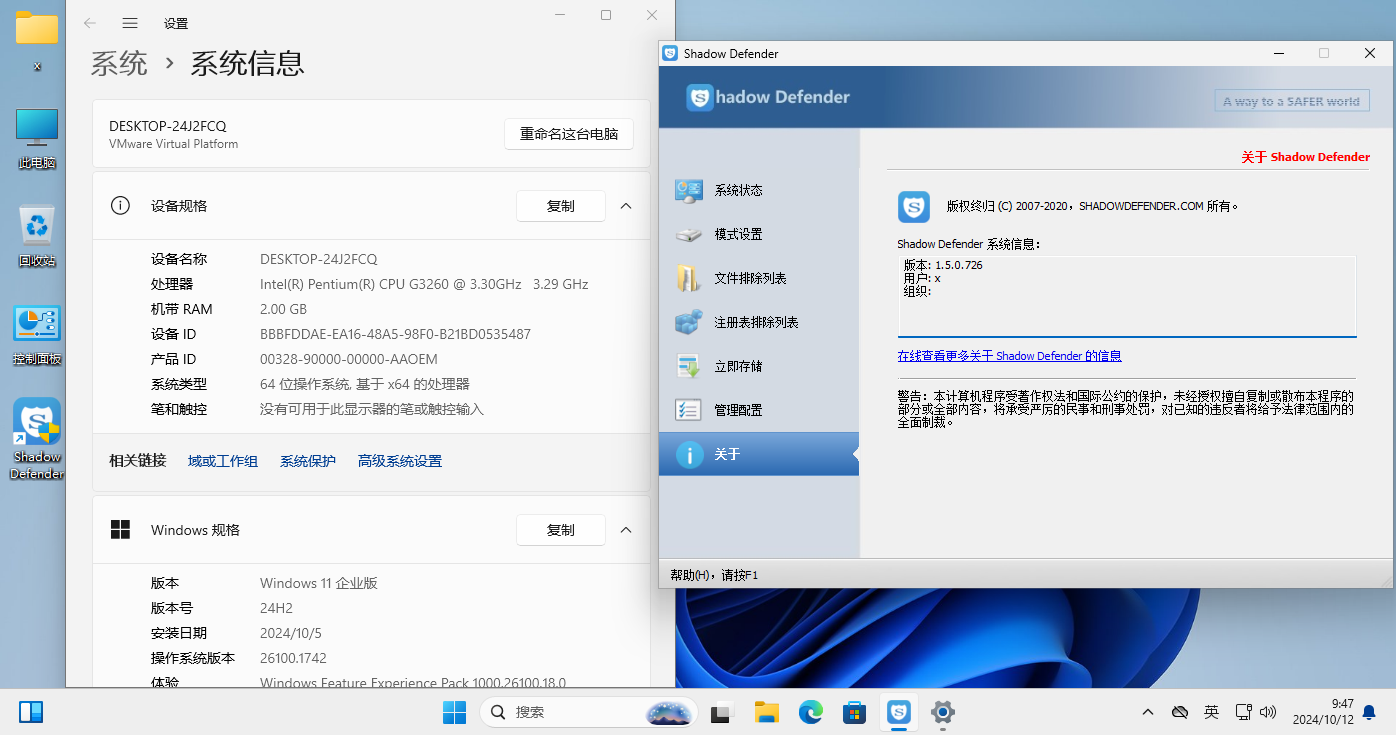
Task: Open Settings hamburger navigation menu
Action: pos(130,23)
